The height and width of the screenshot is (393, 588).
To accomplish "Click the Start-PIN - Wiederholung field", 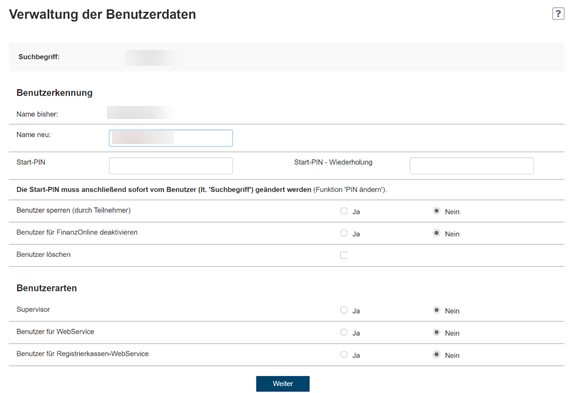I will tap(471, 165).
